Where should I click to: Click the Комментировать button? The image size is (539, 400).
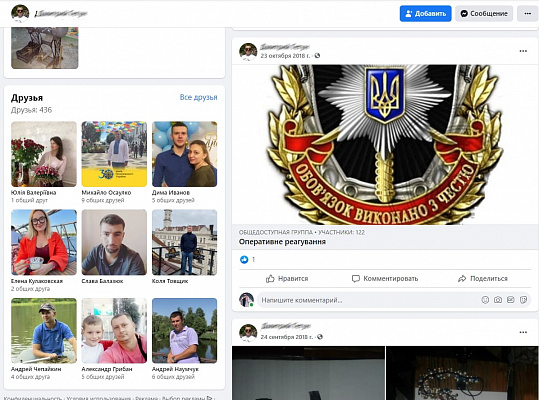[385, 278]
